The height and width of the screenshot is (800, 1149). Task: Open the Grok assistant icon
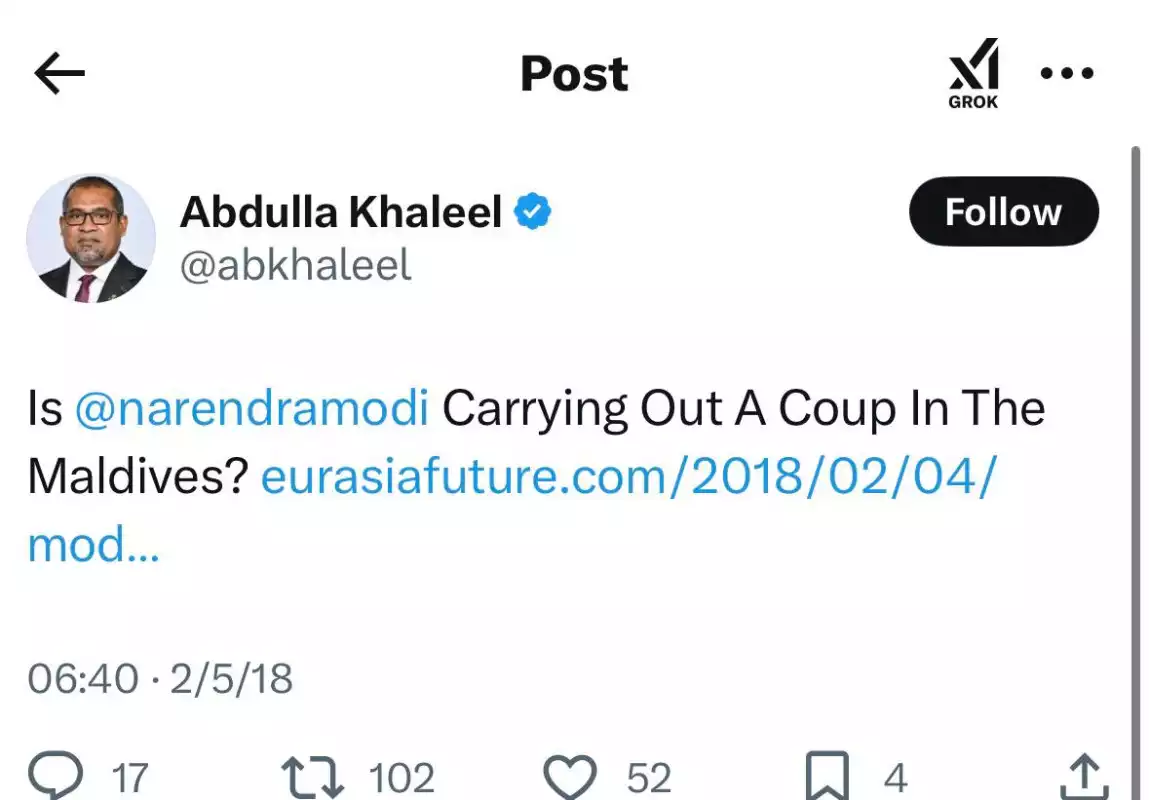pyautogui.click(x=973, y=73)
